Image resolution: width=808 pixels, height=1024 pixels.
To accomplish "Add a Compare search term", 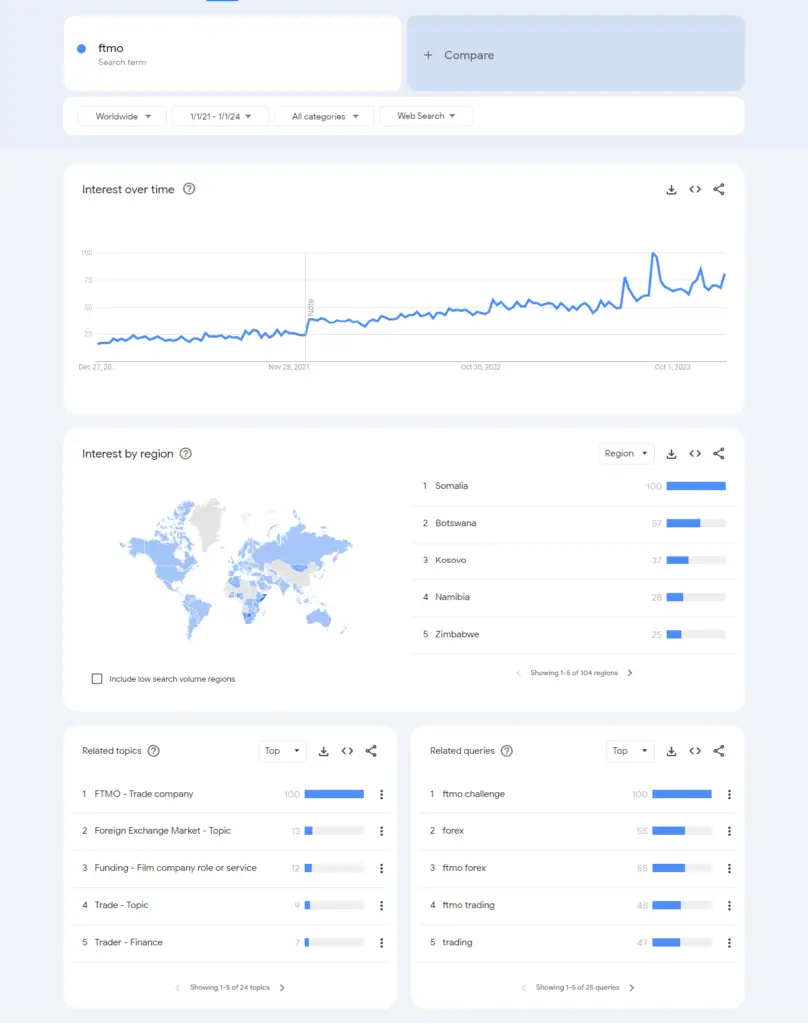I will click(575, 54).
